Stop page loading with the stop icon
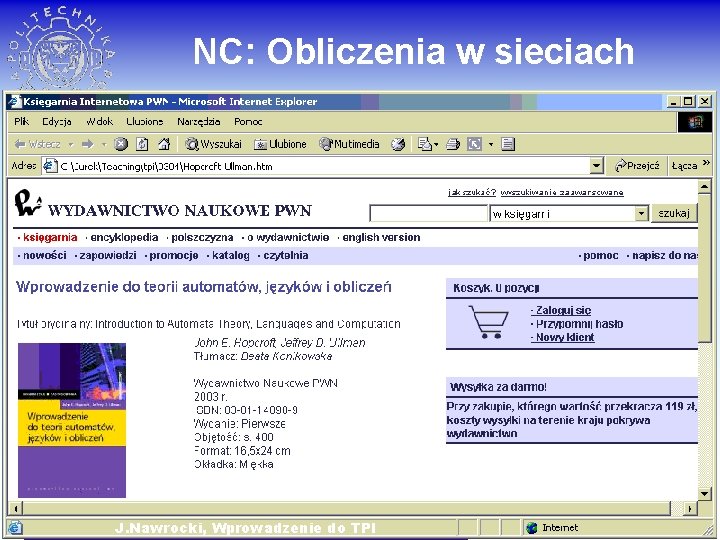720x540 pixels. click(x=121, y=144)
